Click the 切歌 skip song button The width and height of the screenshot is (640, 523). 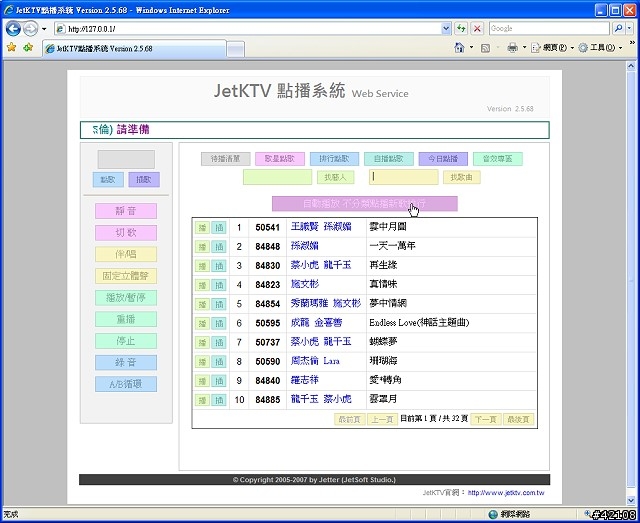[126, 233]
